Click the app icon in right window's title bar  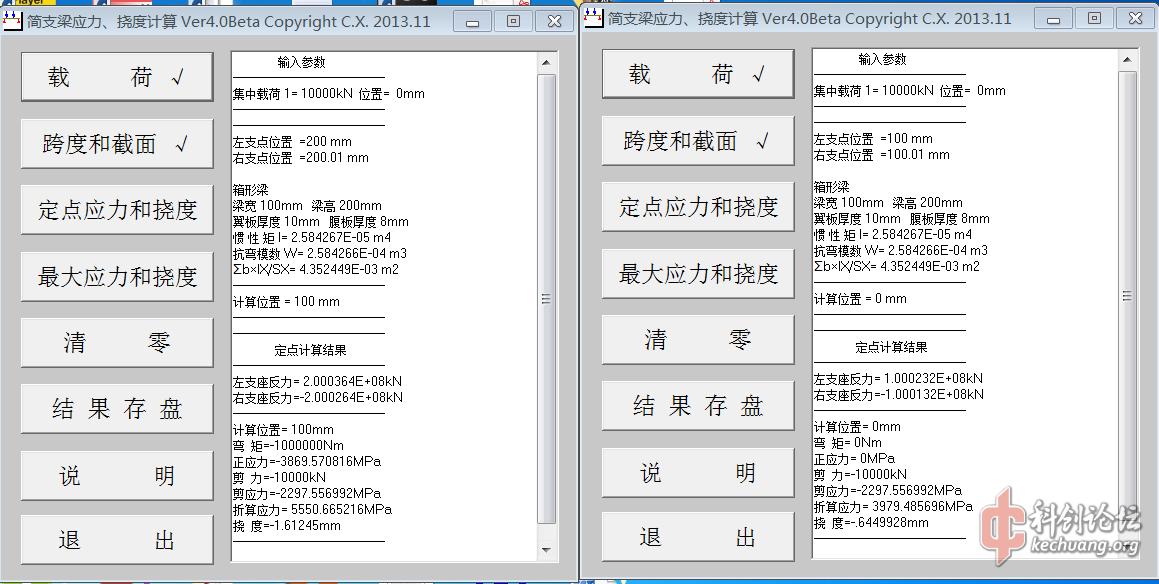[x=594, y=18]
